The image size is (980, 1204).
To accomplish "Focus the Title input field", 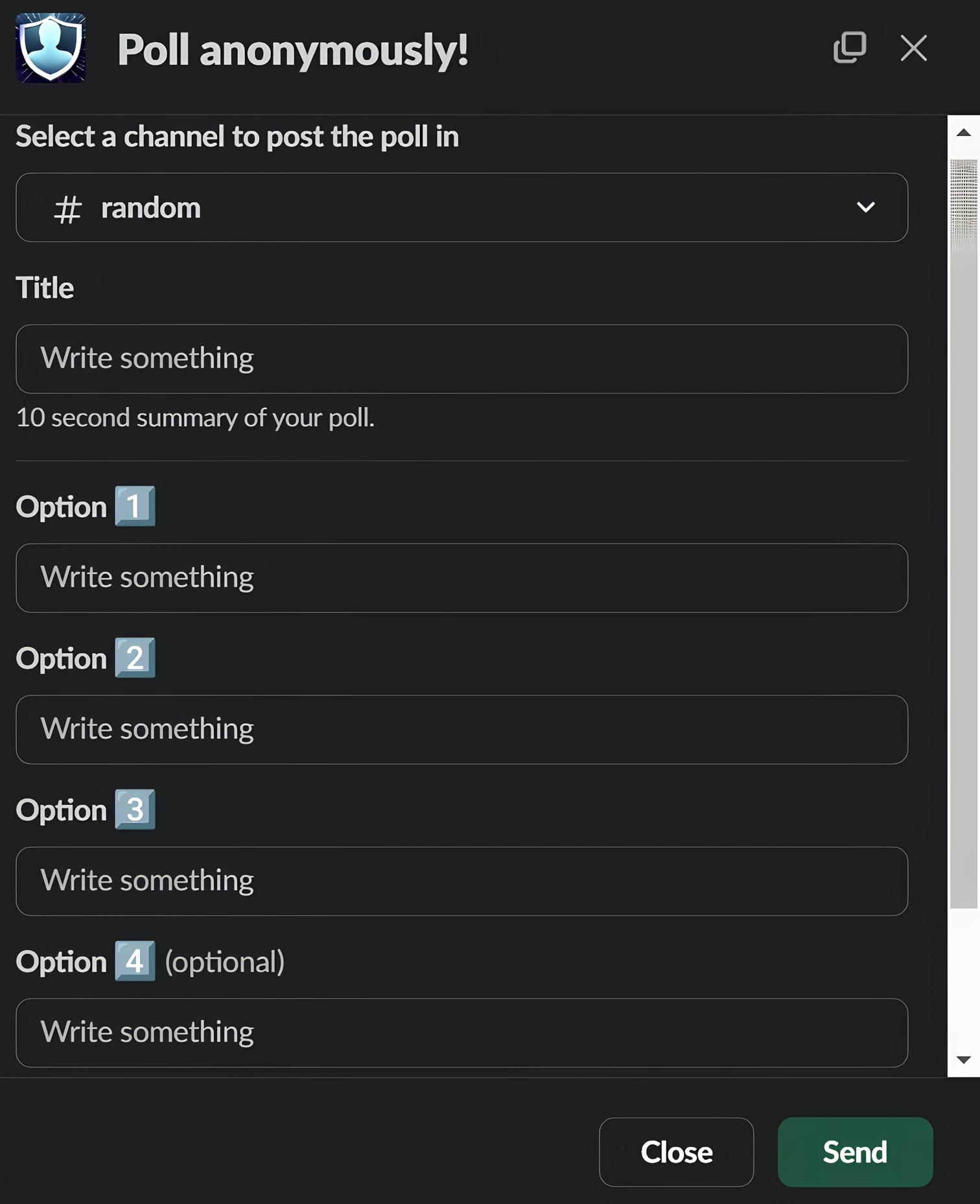I will pos(461,359).
